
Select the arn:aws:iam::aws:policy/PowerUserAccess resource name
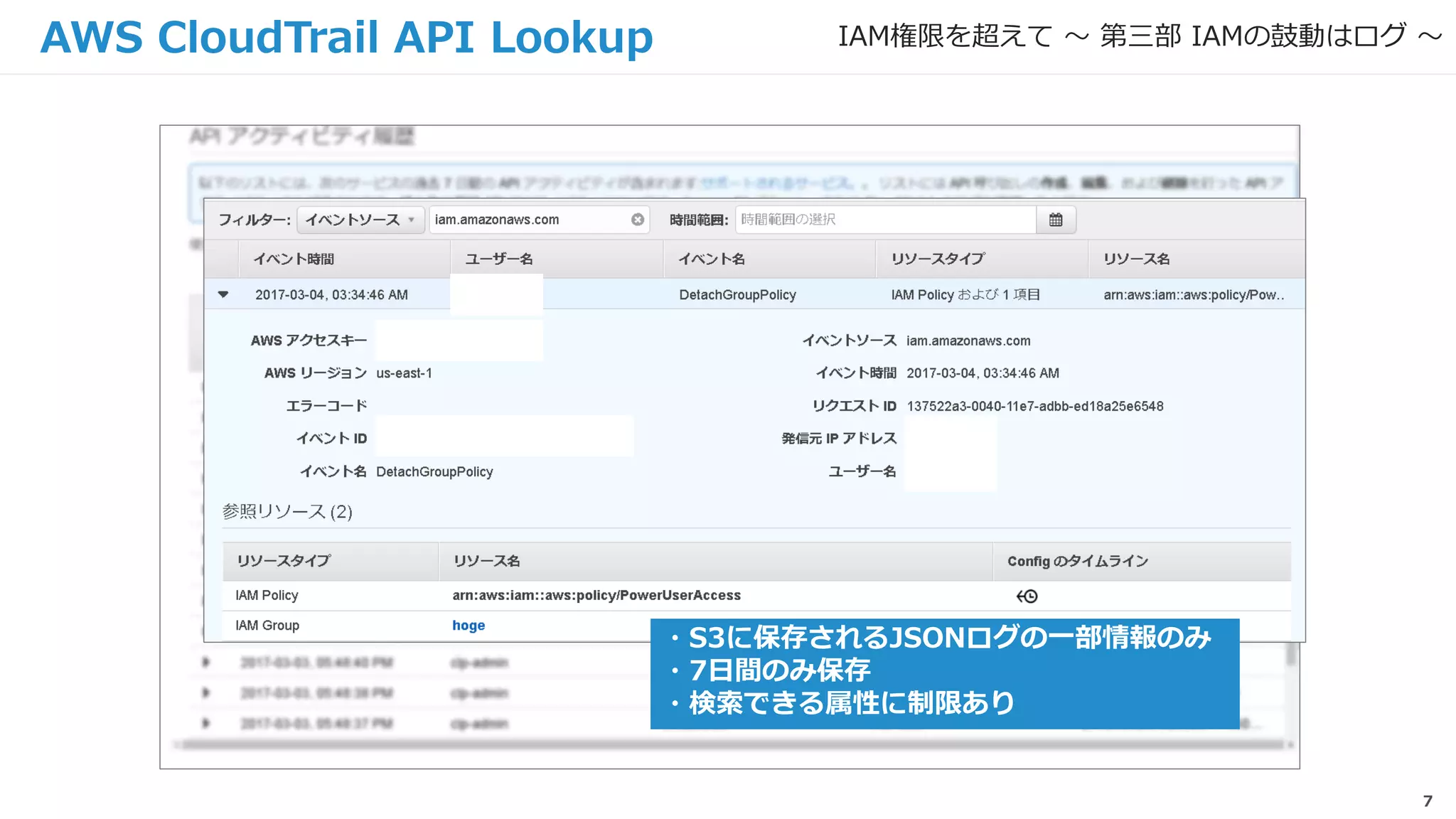596,596
